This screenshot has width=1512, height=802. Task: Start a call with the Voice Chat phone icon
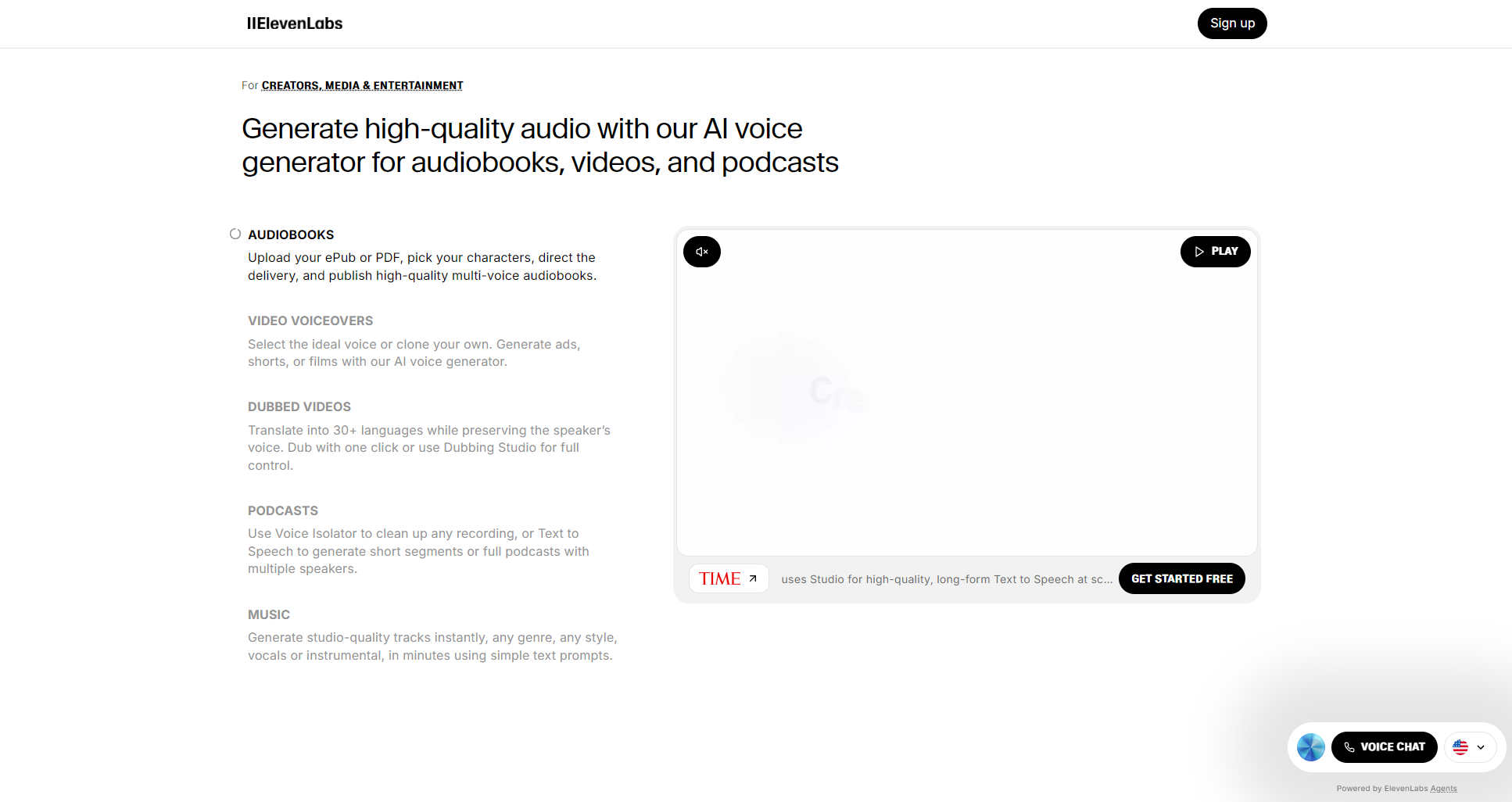[x=1349, y=747]
